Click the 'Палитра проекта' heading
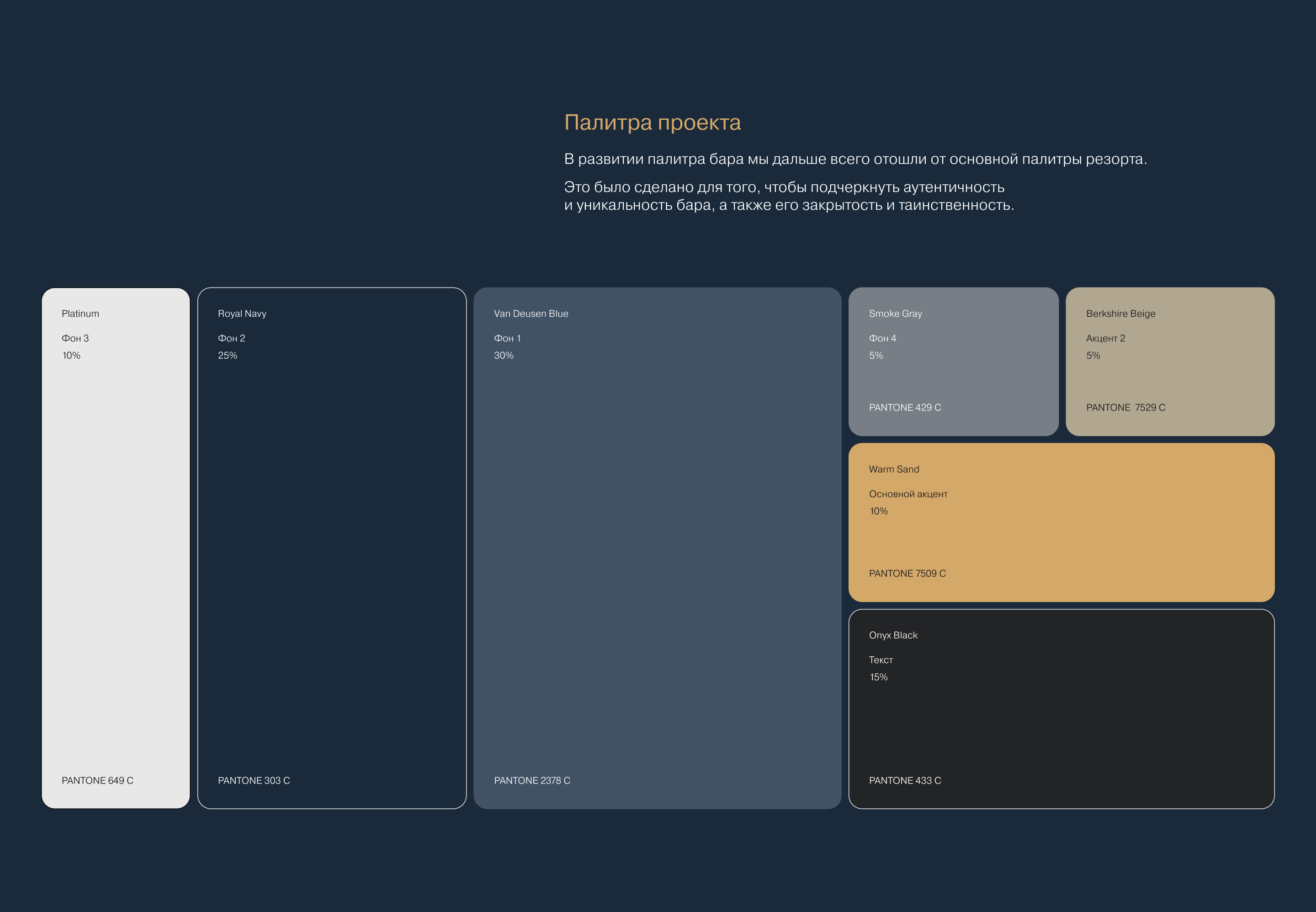Image resolution: width=1316 pixels, height=912 pixels. tap(653, 123)
